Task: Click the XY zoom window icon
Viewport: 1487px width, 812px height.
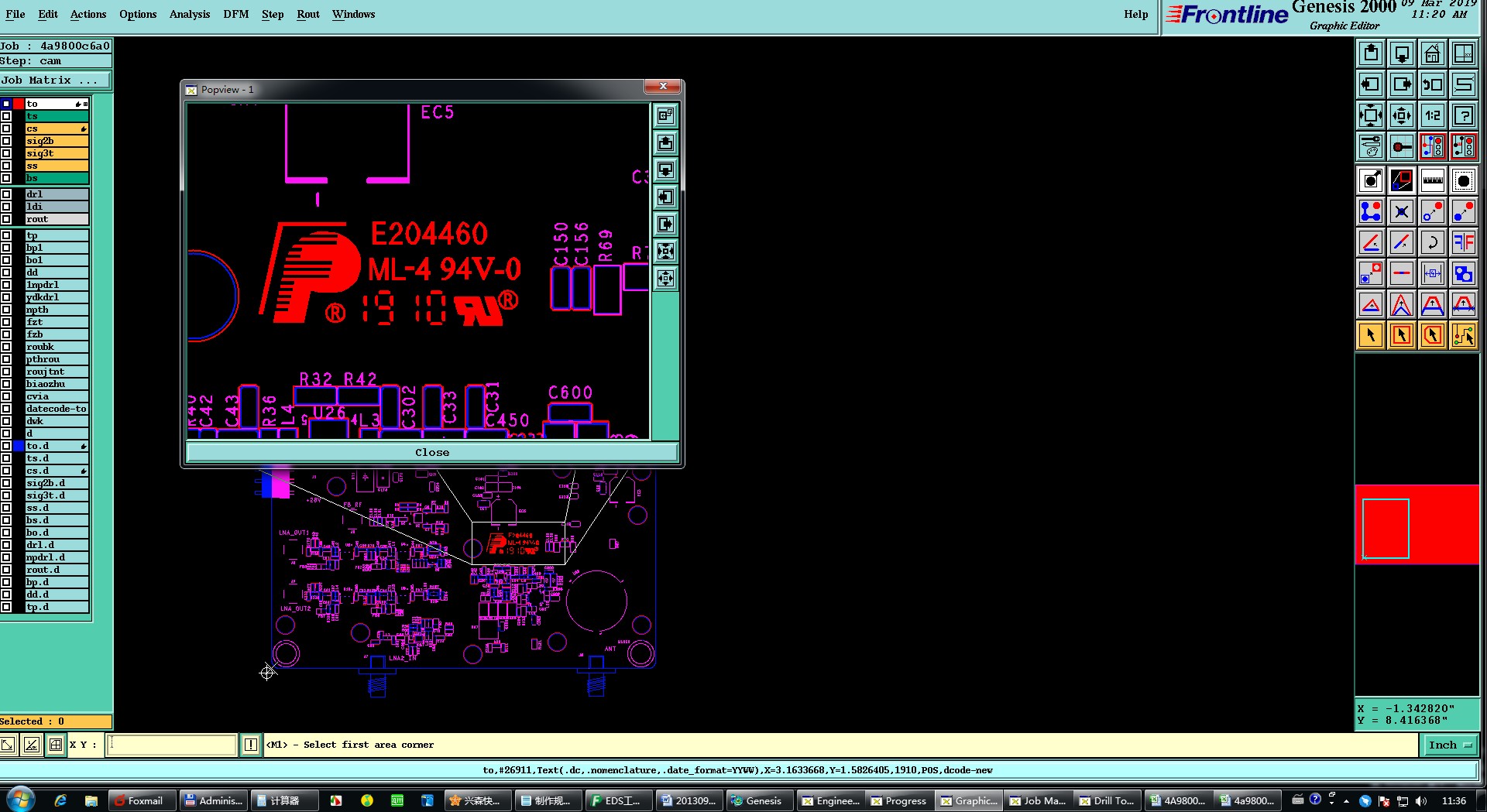Action: 1464,53
